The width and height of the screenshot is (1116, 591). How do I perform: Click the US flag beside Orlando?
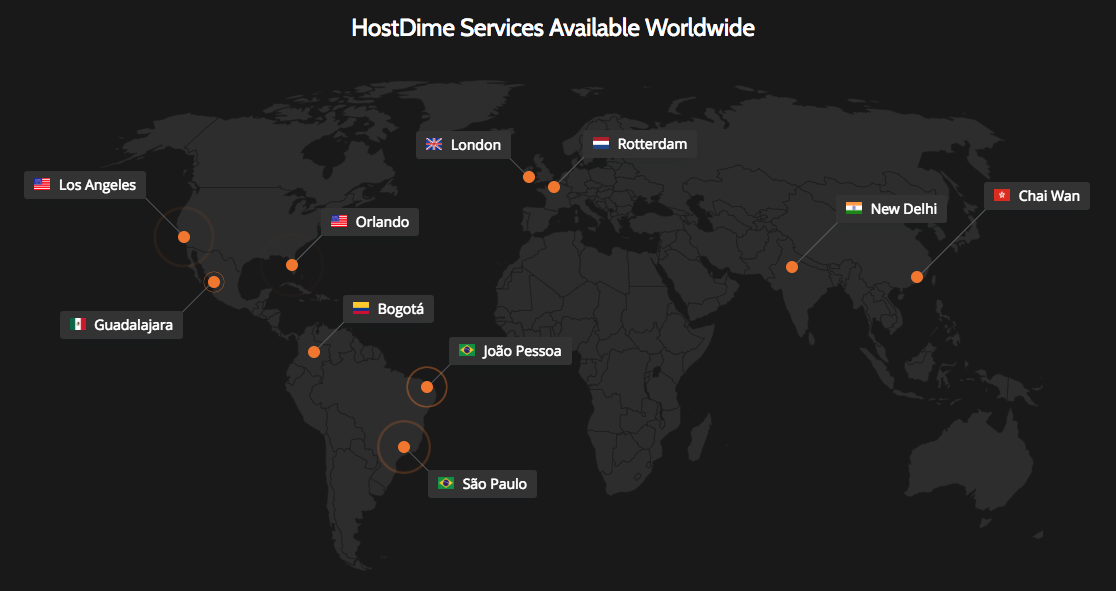tap(339, 221)
